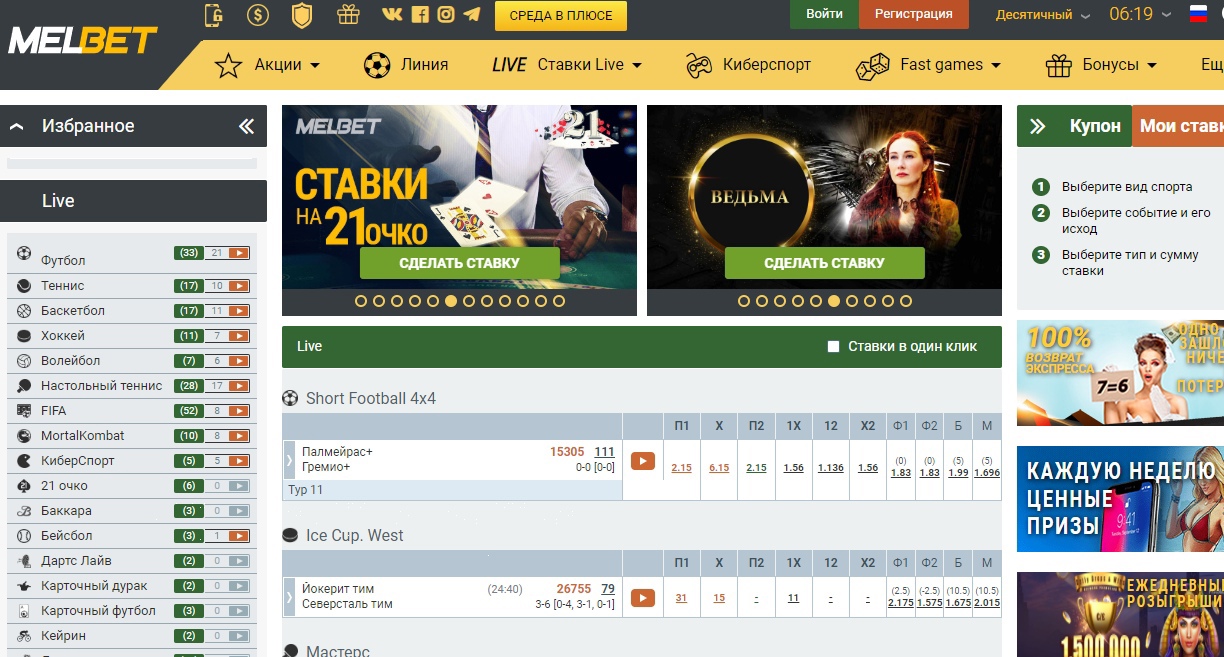This screenshot has width=1224, height=657.
Task: Expand the Палмейрас+ match row arrow
Action: 290,460
